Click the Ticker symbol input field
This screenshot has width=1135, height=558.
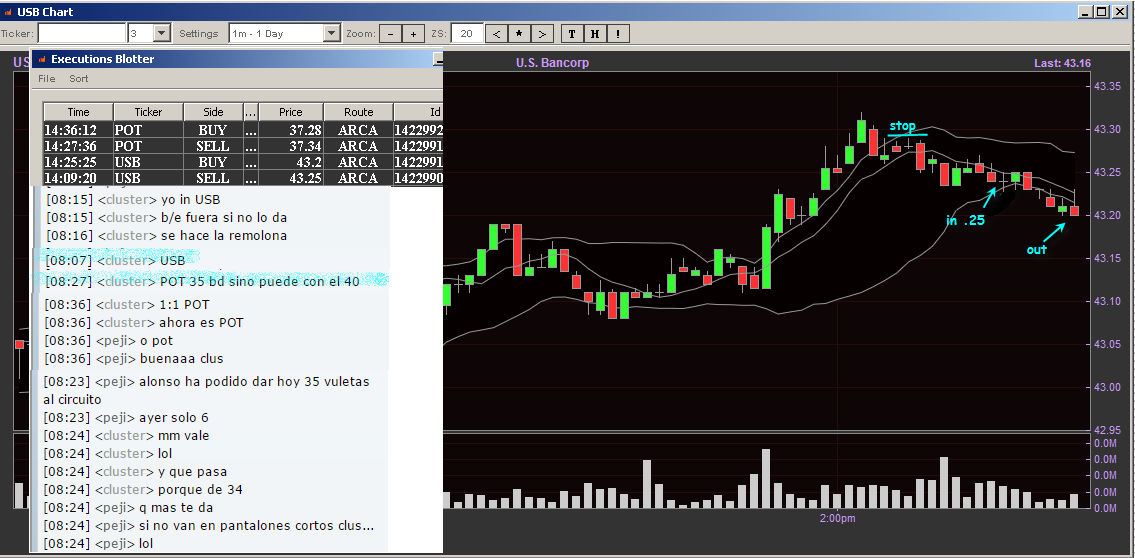click(x=82, y=33)
